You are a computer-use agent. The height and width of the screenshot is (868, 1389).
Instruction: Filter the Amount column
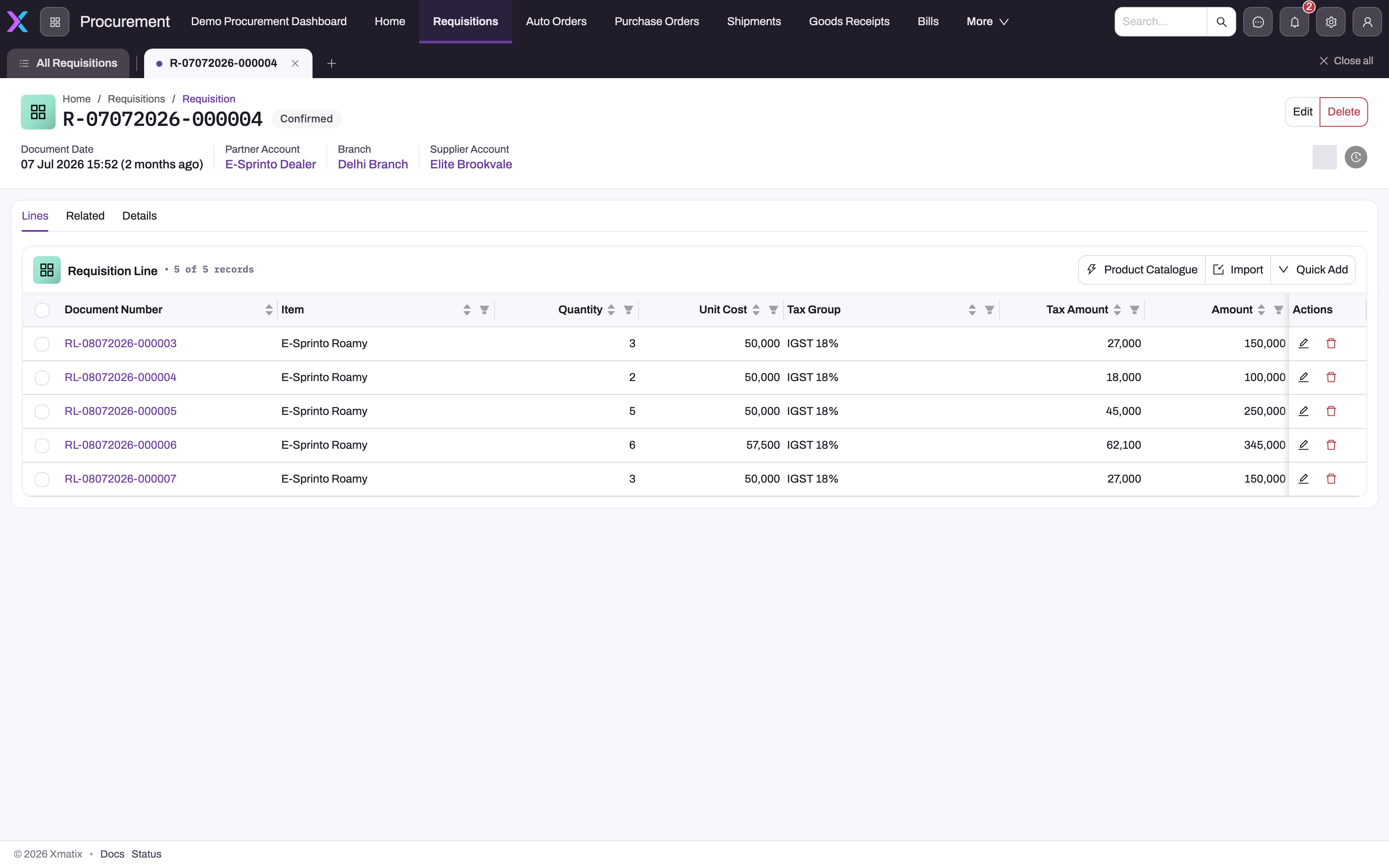pos(1278,310)
